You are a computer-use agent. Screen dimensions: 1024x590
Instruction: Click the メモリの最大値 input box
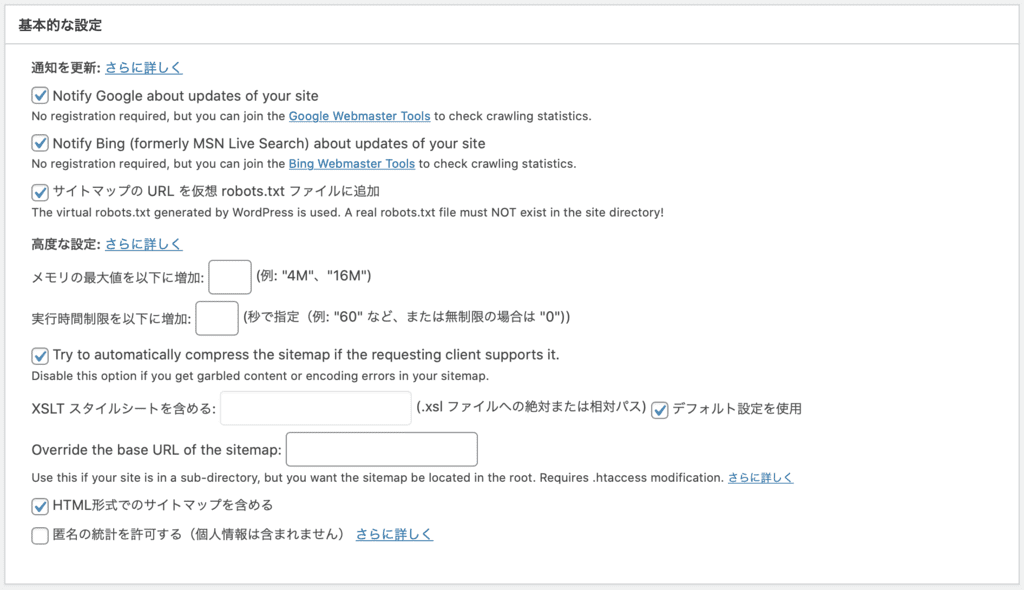[229, 277]
